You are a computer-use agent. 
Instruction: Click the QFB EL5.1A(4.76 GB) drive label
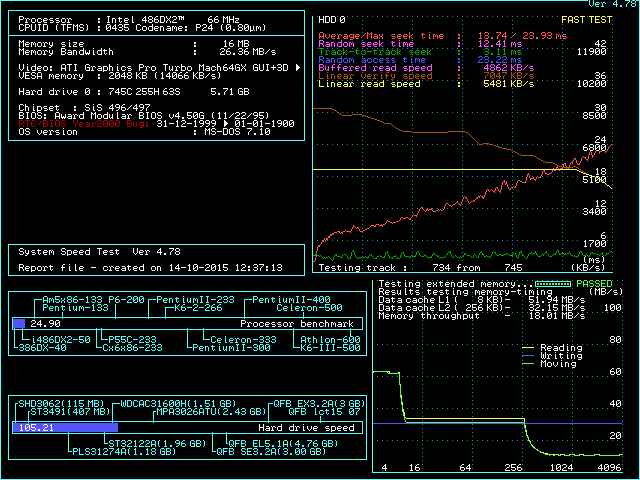[283, 444]
